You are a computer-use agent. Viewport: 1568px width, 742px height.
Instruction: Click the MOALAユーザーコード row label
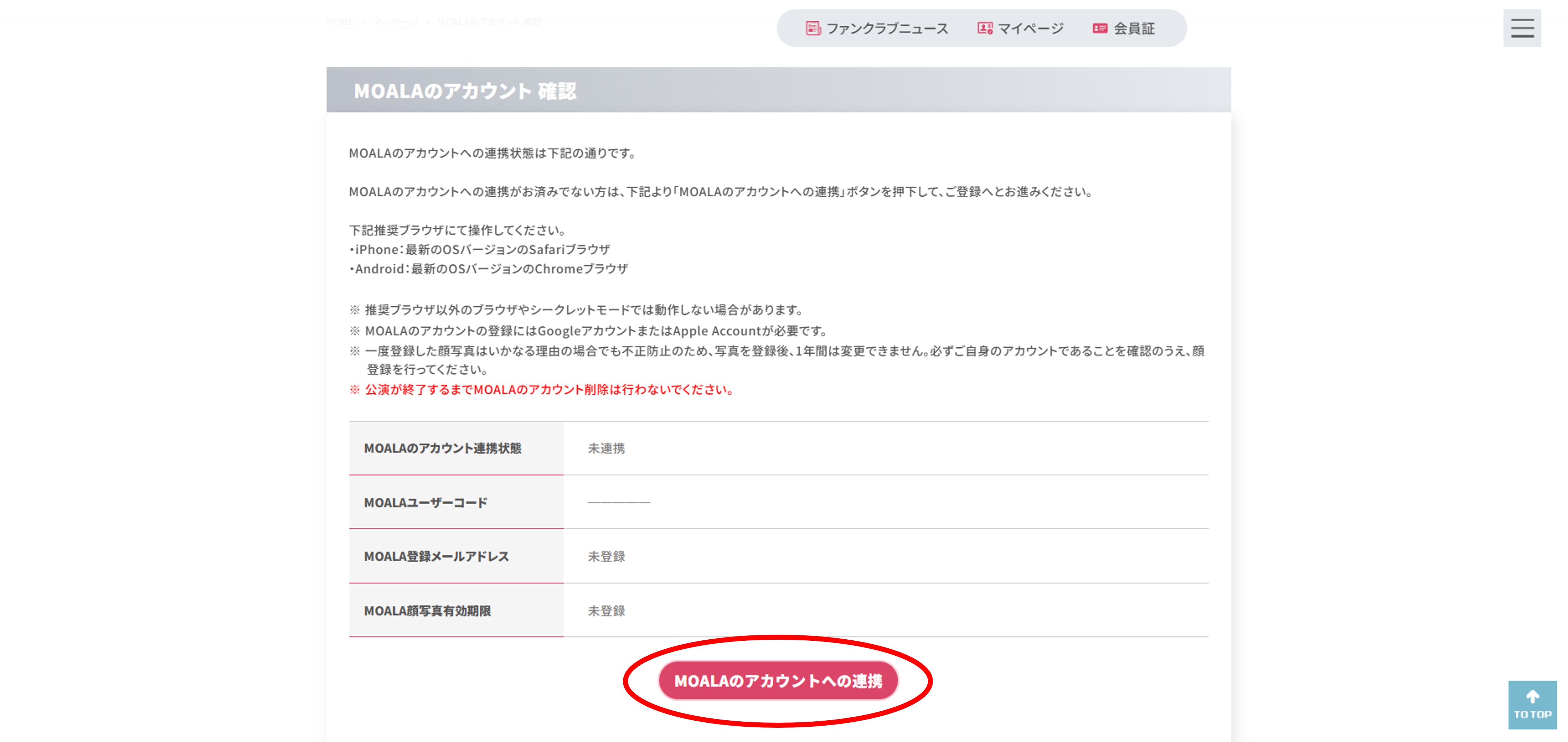[x=425, y=503]
